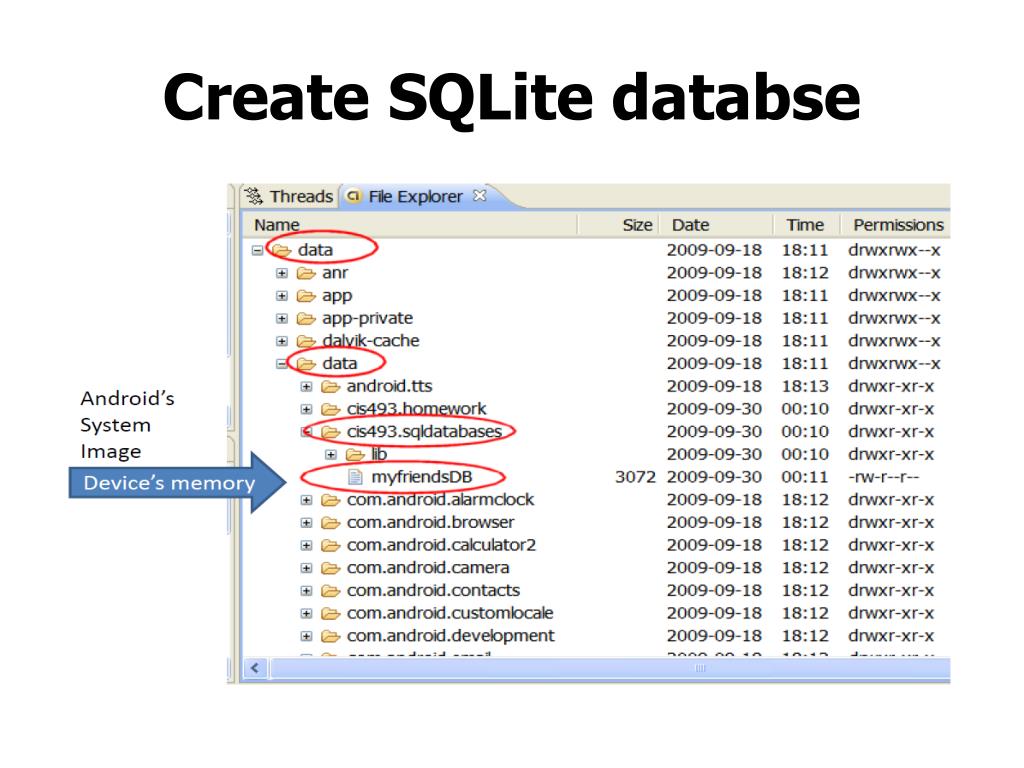Expand the cis493.homework folder
1024x768 pixels.
click(306, 409)
